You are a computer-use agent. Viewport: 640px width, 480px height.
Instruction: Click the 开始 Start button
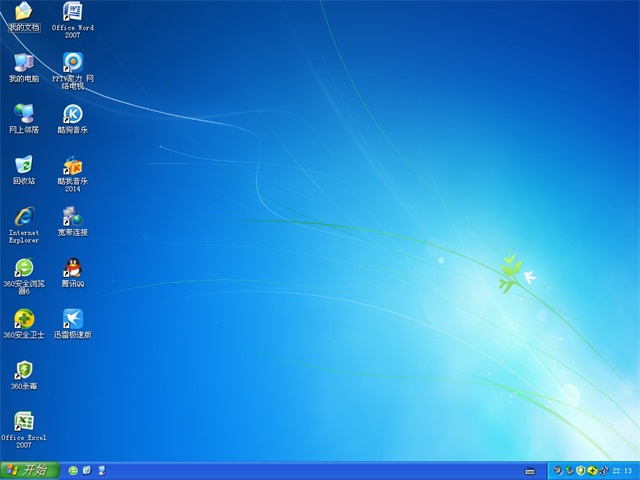click(27, 470)
